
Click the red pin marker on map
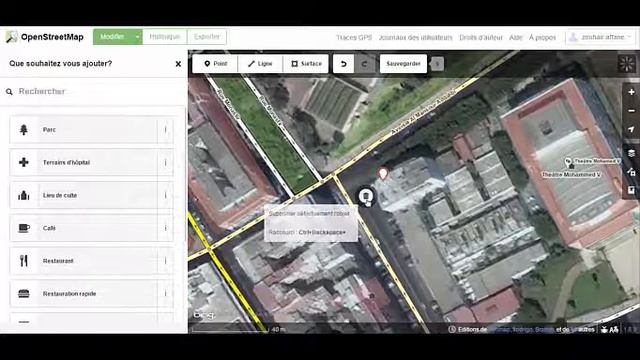tap(382, 173)
